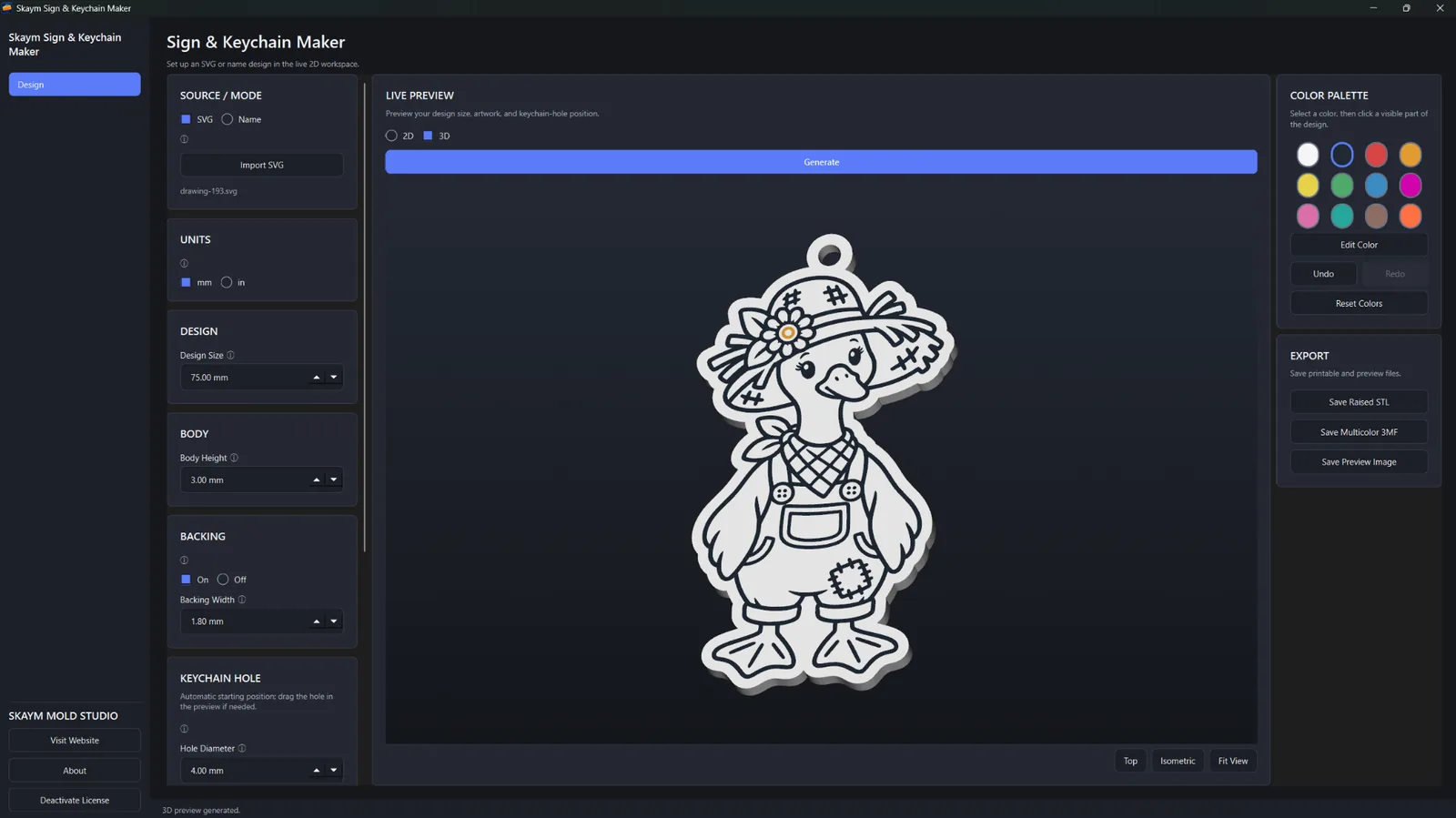This screenshot has height=818, width=1456.
Task: Decrease Hole Diameter with the down arrow
Action: tap(334, 771)
